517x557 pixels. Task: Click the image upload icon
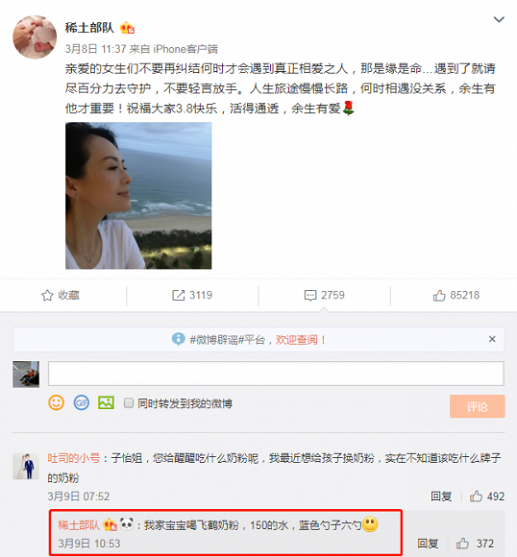106,403
